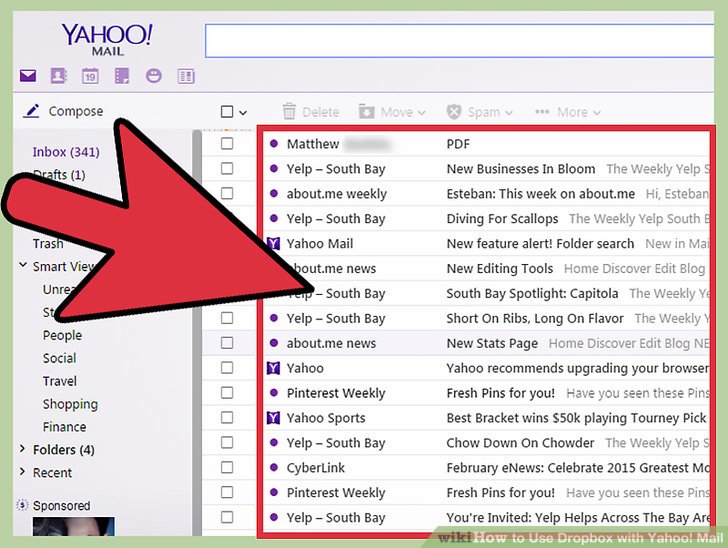The height and width of the screenshot is (548, 728).
Task: Click the Yahoo Mail logo
Action: pyautogui.click(x=107, y=40)
